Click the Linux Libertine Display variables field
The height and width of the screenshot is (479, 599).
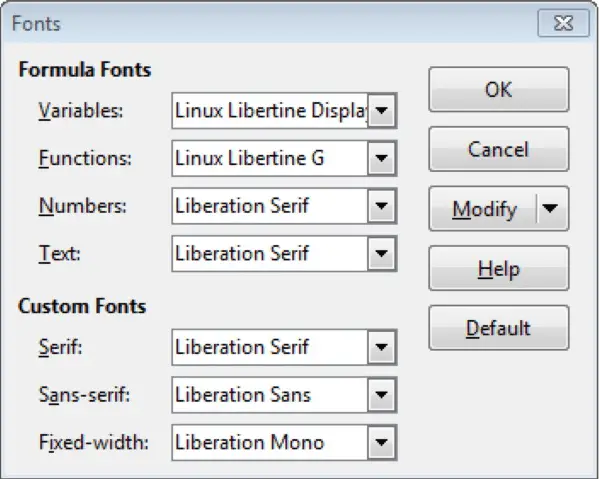[270, 111]
